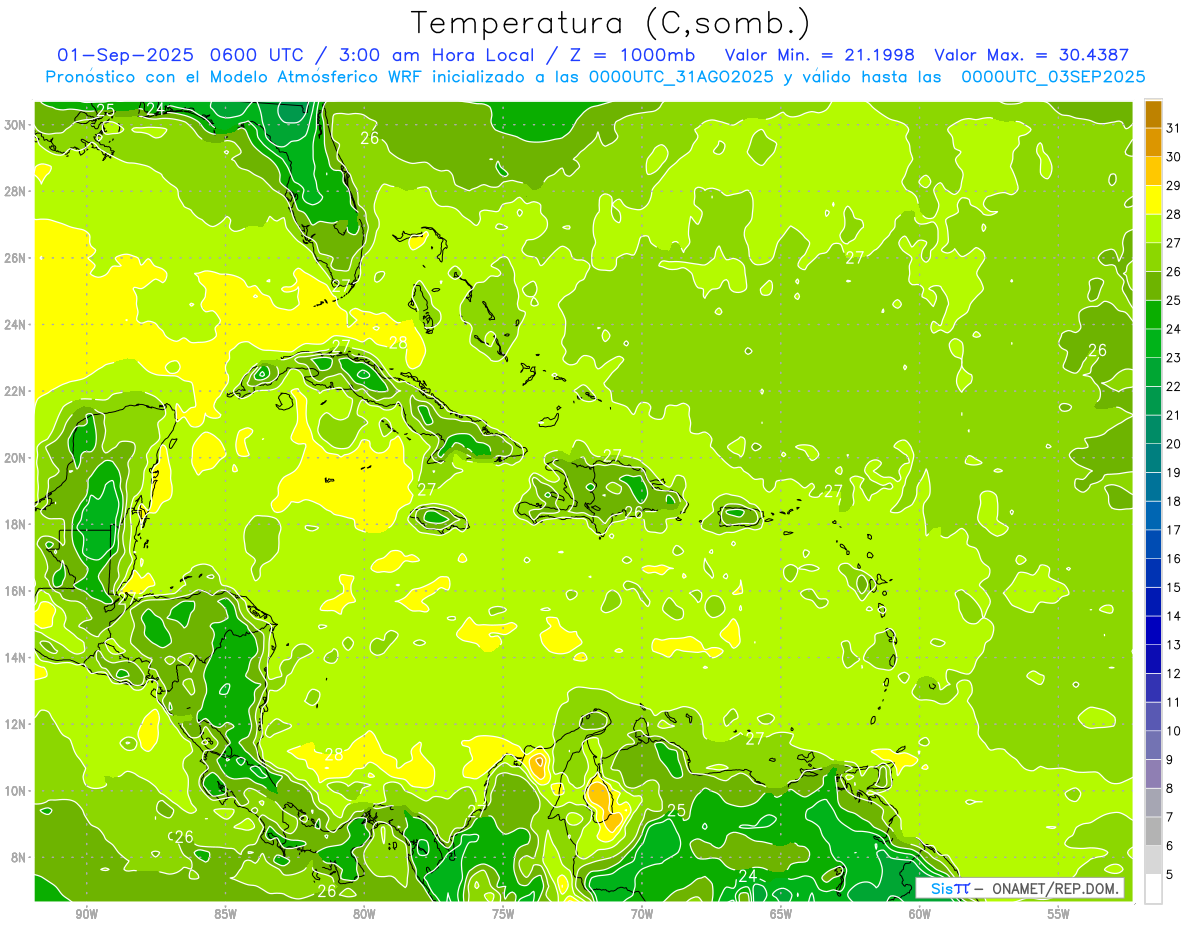Pick the green swatch between 23 and 24
This screenshot has width=1200, height=927.
[x=1153, y=343]
